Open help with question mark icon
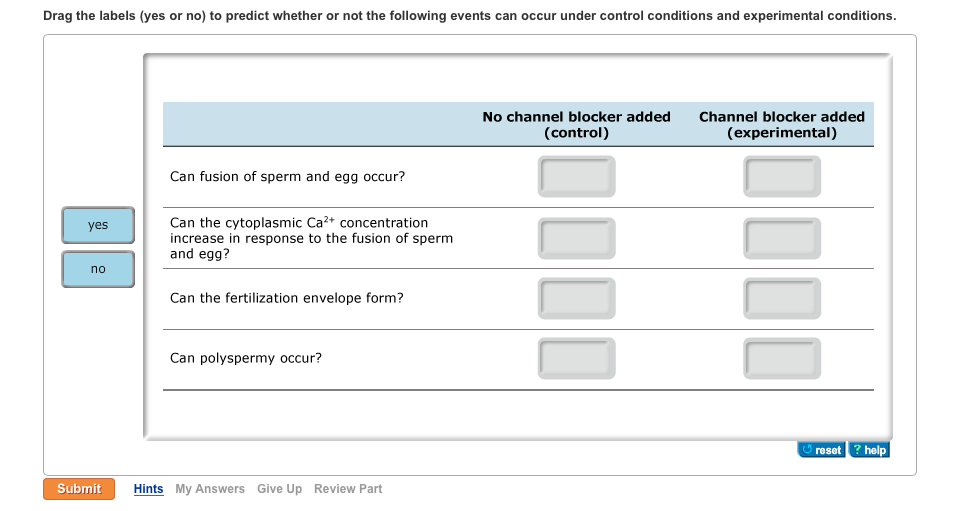Viewport: 977px width, 511px height. click(x=869, y=450)
